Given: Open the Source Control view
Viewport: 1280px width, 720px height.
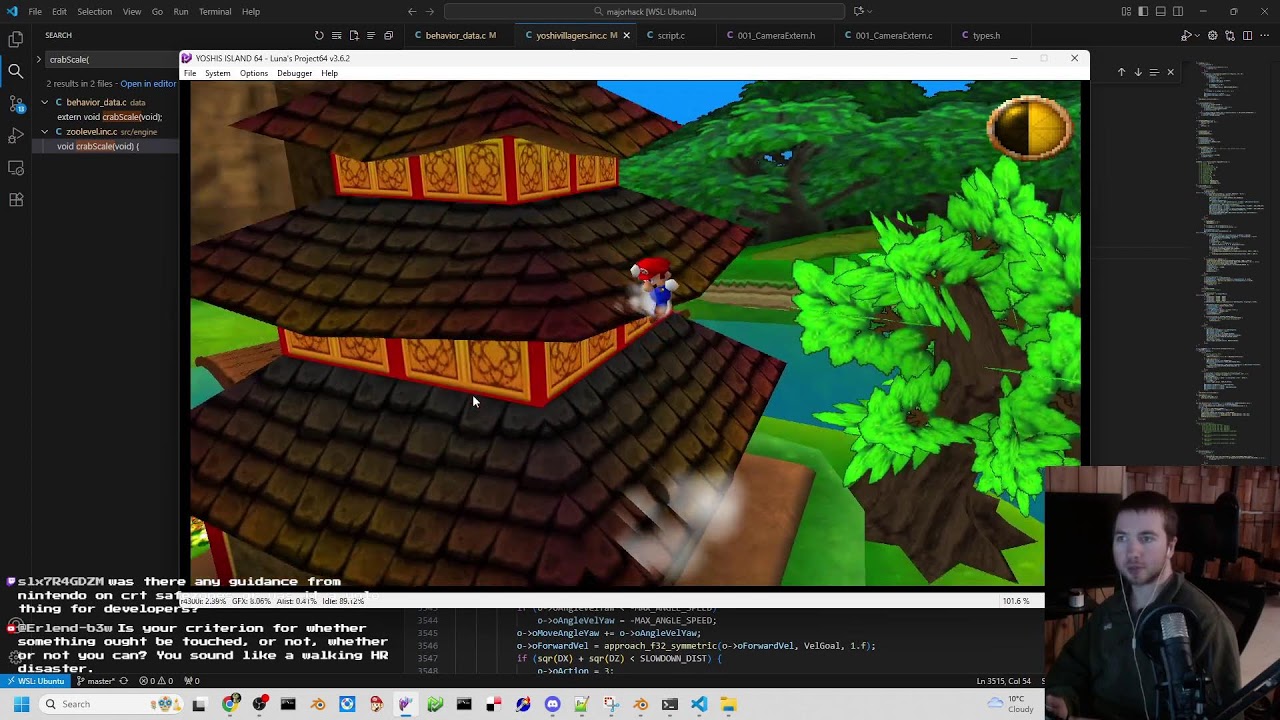Looking at the screenshot, I should point(16,104).
